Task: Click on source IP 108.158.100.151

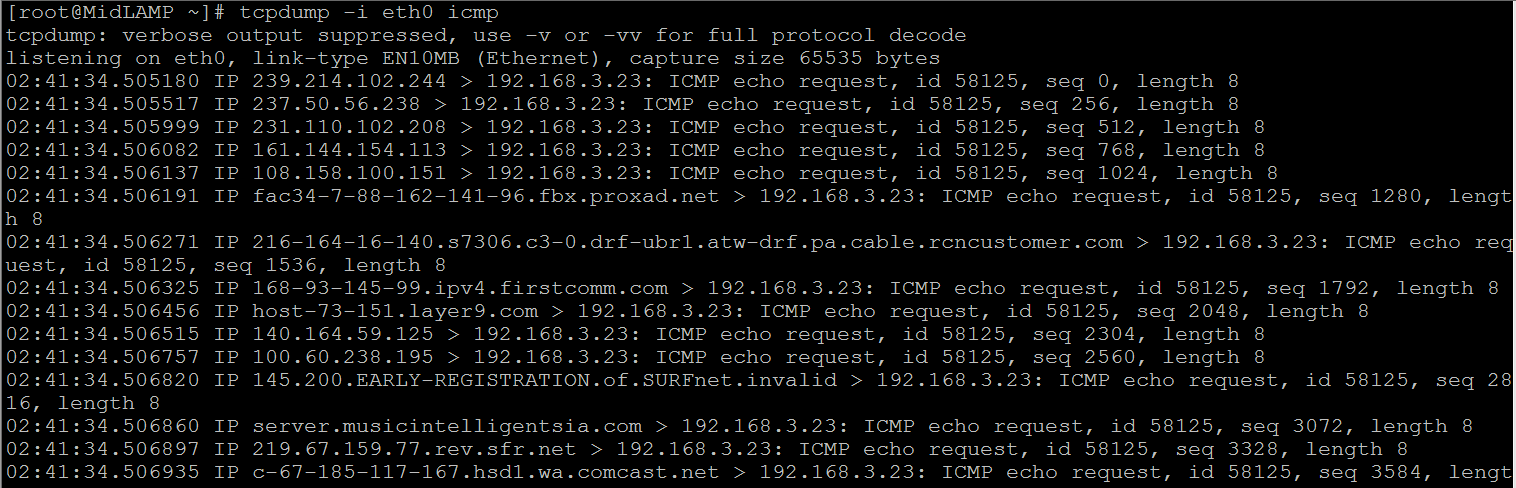Action: tap(349, 173)
